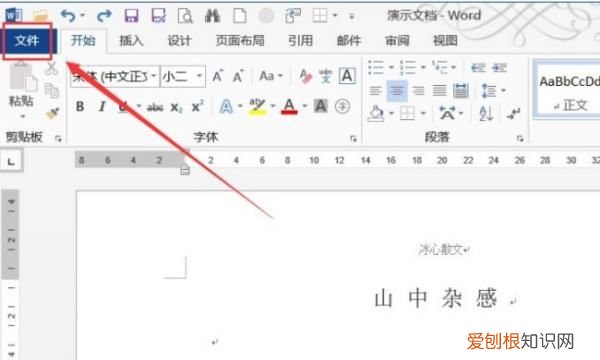Toggle Character Shading A icon
This screenshot has height=360, width=600.
click(321, 106)
